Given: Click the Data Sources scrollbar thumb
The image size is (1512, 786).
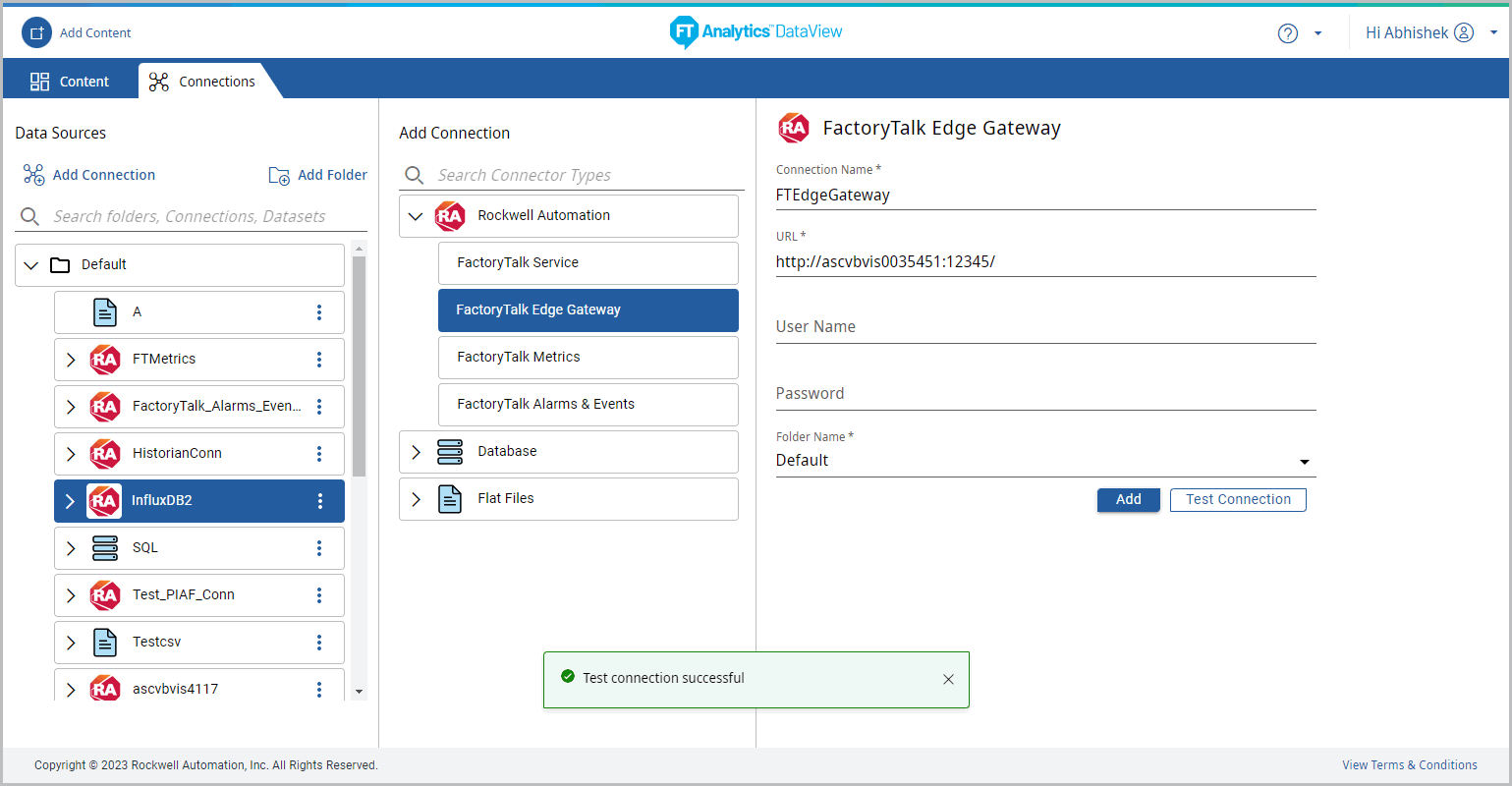Looking at the screenshot, I should click(359, 366).
